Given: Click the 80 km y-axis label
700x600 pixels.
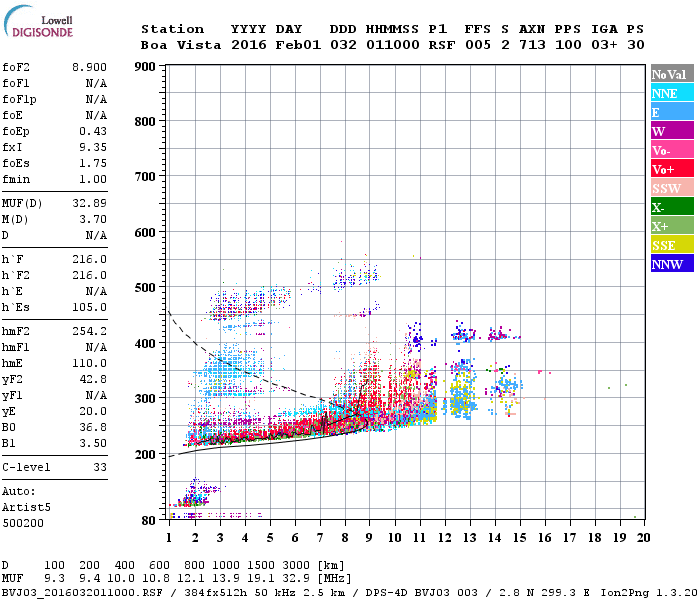Looking at the screenshot, I should [149, 521].
